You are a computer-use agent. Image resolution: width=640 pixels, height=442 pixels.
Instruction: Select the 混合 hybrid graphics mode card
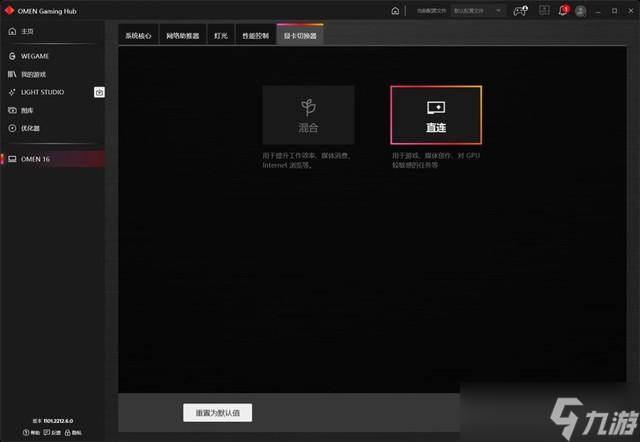[308, 115]
